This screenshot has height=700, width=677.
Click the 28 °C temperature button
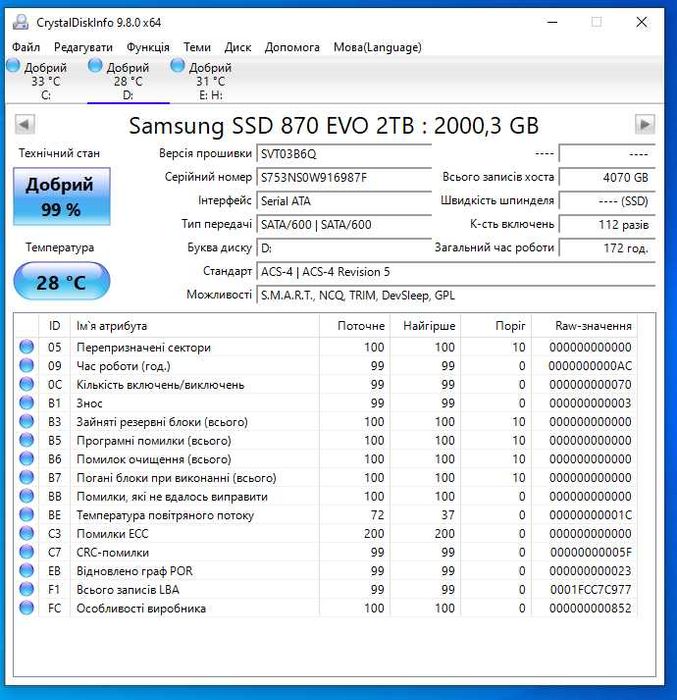pos(62,281)
